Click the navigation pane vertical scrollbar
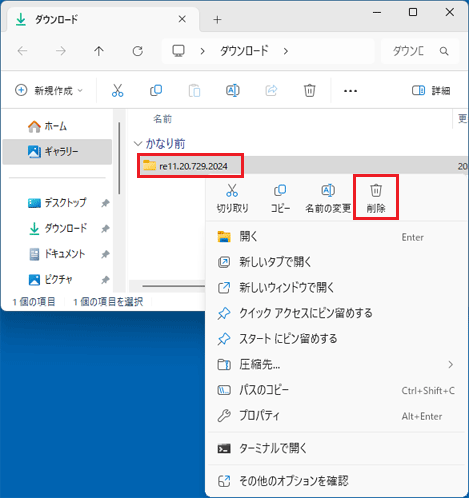469x498 pixels. click(x=119, y=158)
